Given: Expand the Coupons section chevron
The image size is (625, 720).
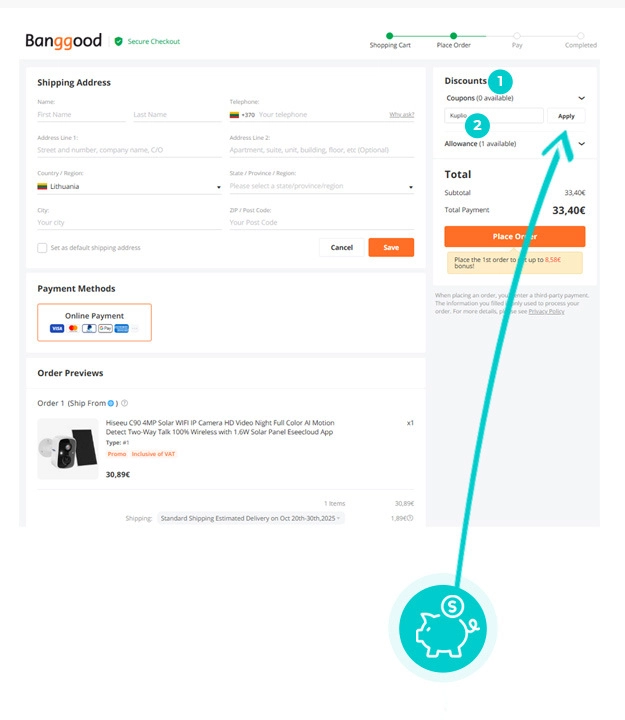Looking at the screenshot, I should (581, 98).
